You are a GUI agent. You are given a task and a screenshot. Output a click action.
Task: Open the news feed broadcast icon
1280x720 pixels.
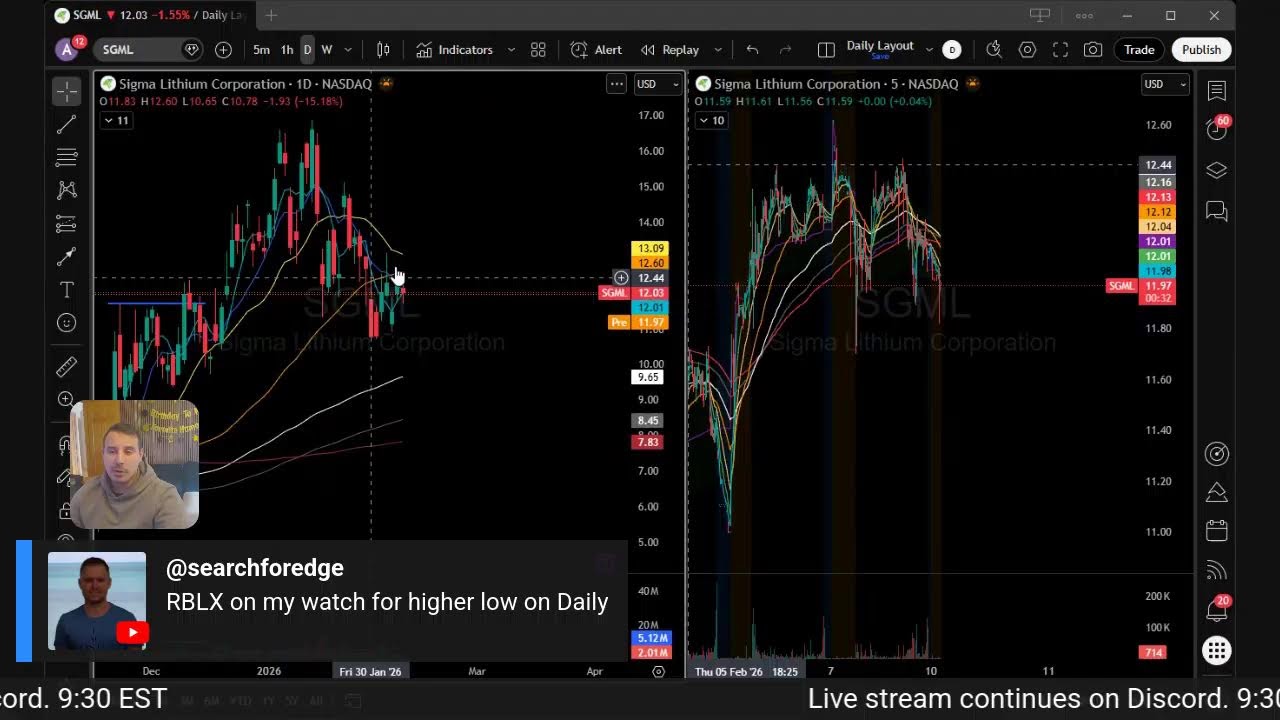pyautogui.click(x=1217, y=570)
